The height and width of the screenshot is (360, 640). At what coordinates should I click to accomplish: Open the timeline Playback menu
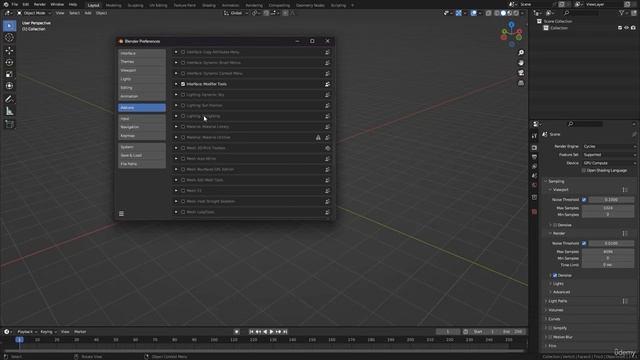pos(27,332)
